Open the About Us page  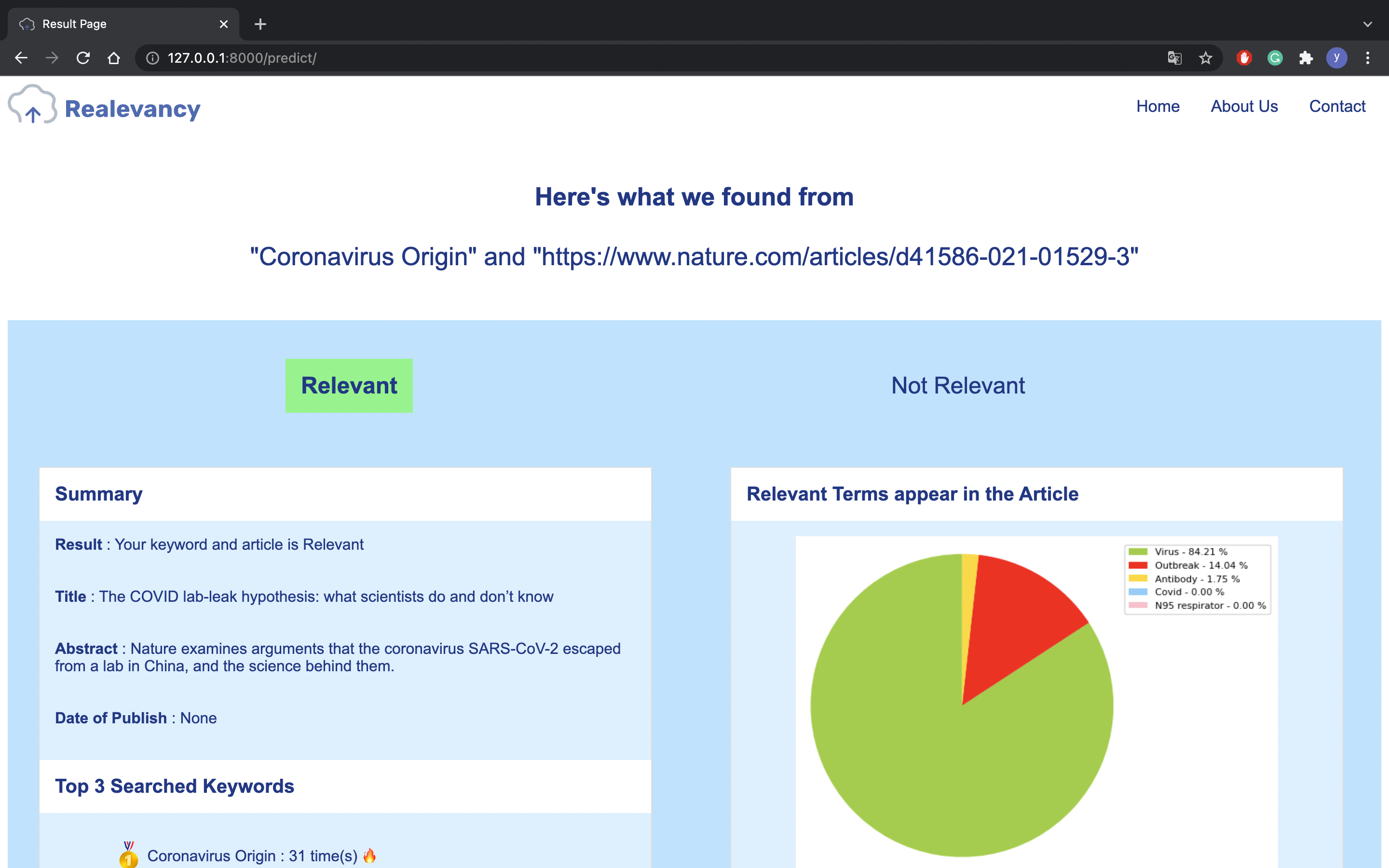point(1244,106)
